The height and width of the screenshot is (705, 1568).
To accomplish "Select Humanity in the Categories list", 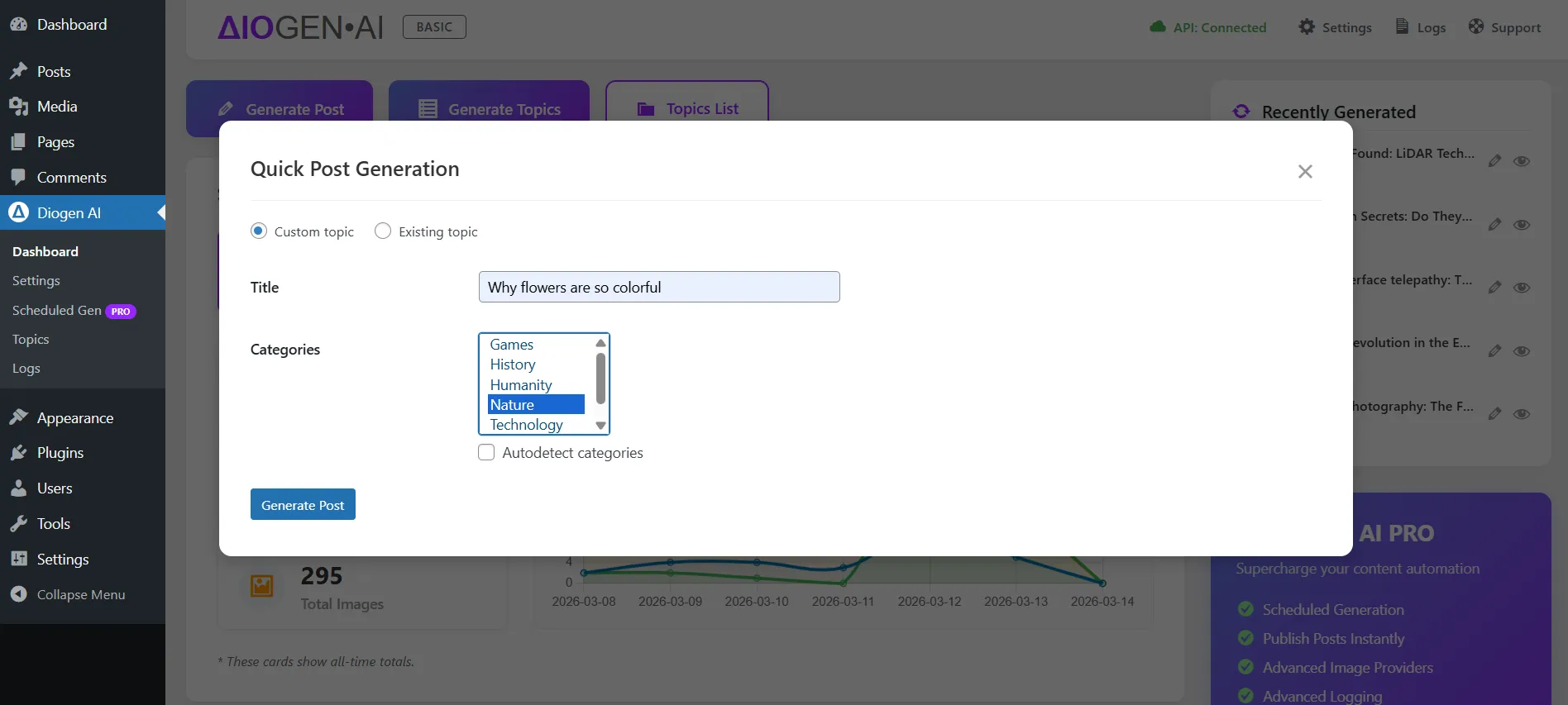I will [537, 385].
